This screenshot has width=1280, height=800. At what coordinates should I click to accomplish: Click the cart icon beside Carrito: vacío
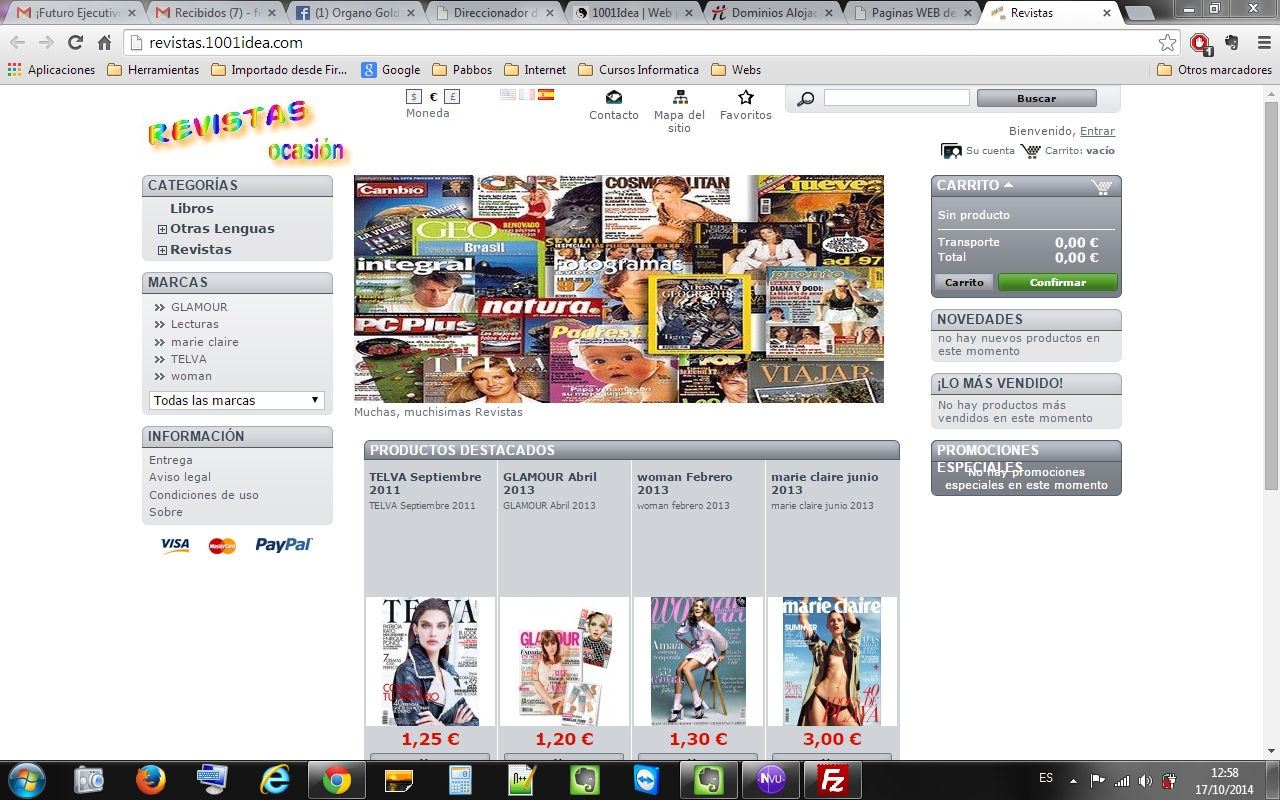tap(1031, 151)
